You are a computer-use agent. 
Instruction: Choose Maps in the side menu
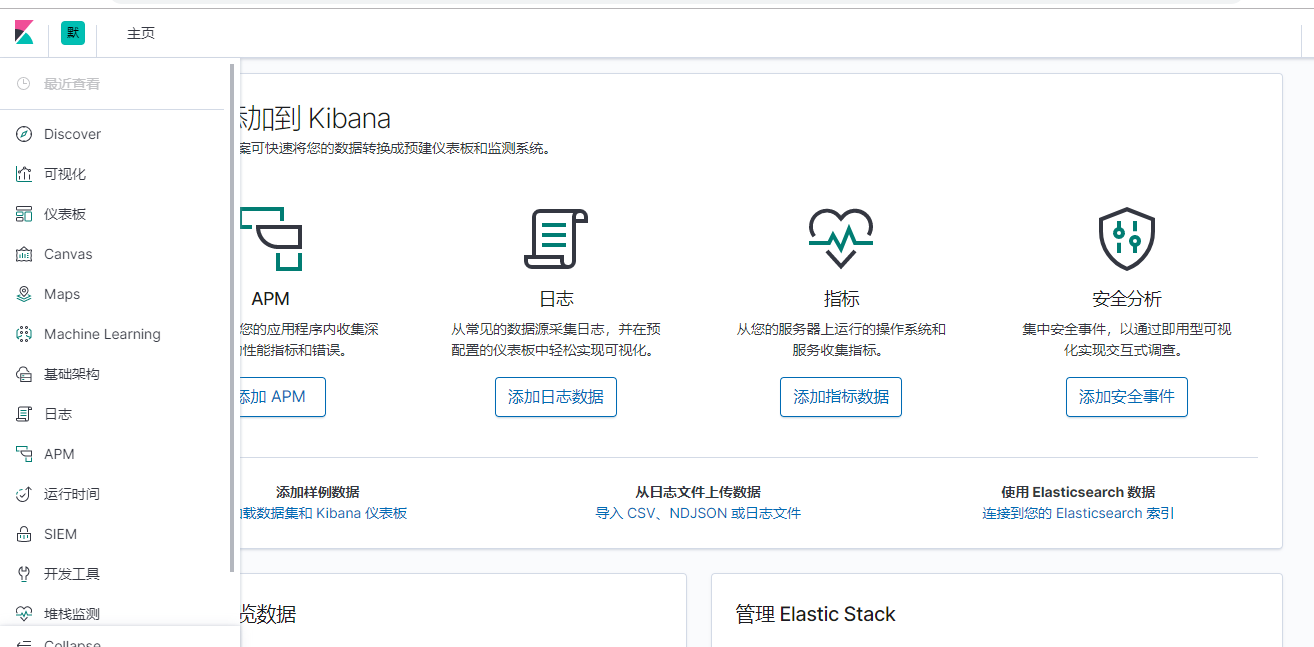point(62,294)
